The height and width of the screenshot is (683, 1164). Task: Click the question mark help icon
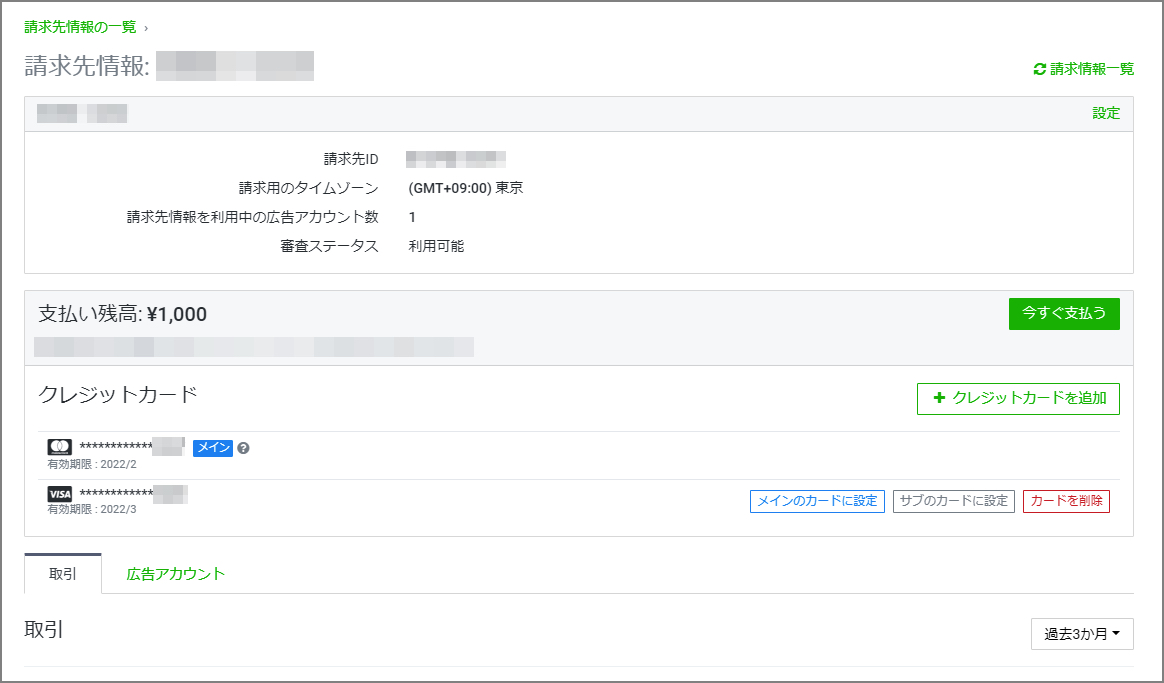tap(243, 448)
